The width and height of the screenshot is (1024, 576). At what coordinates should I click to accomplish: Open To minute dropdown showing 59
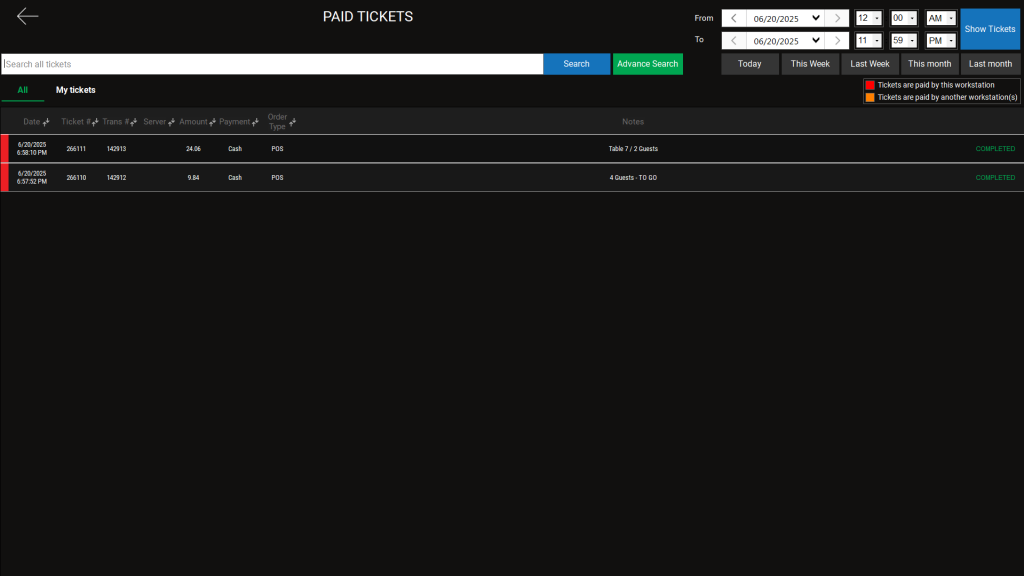(904, 40)
